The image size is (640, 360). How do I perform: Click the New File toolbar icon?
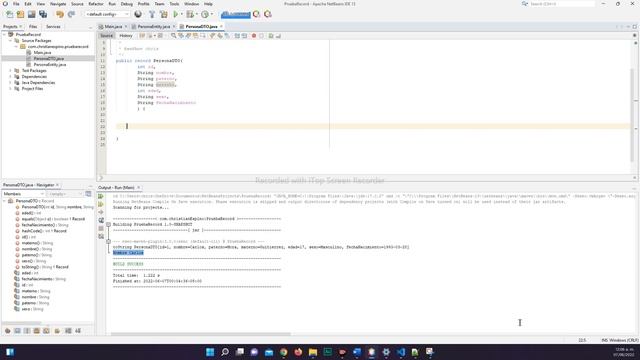coord(9,14)
